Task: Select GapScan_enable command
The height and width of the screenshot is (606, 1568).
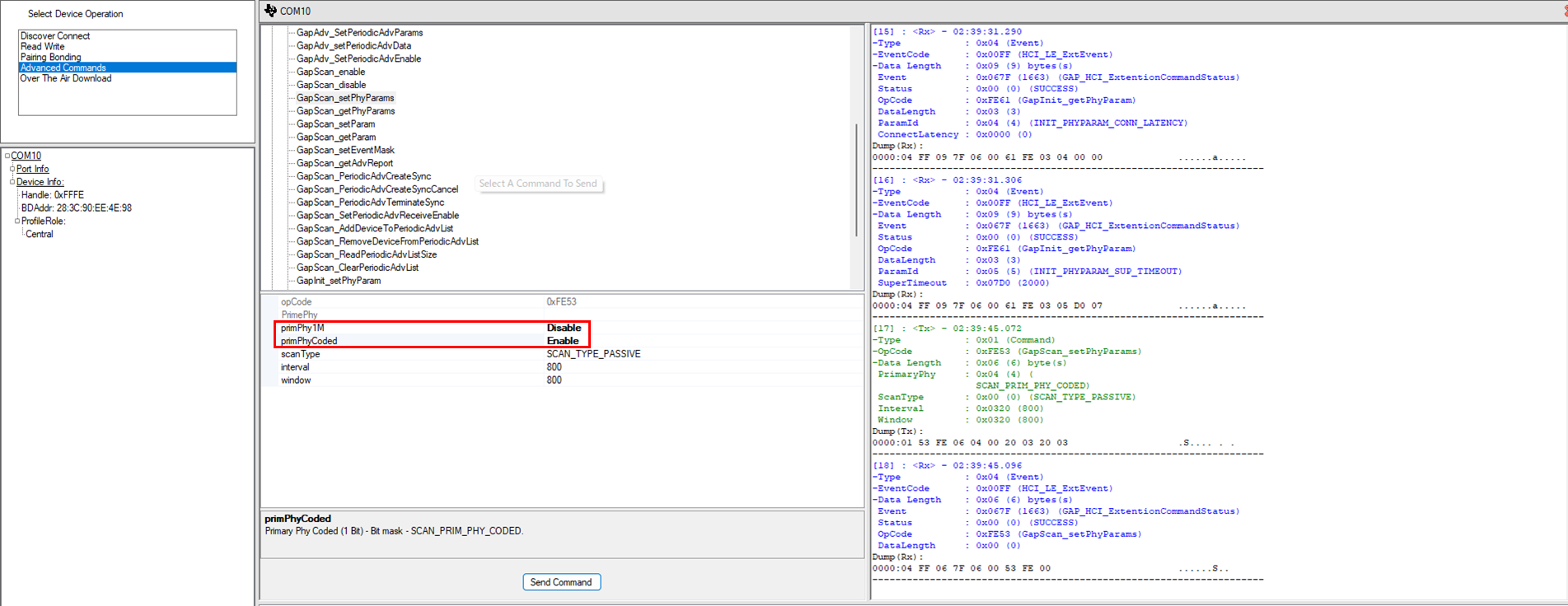Action: (330, 72)
